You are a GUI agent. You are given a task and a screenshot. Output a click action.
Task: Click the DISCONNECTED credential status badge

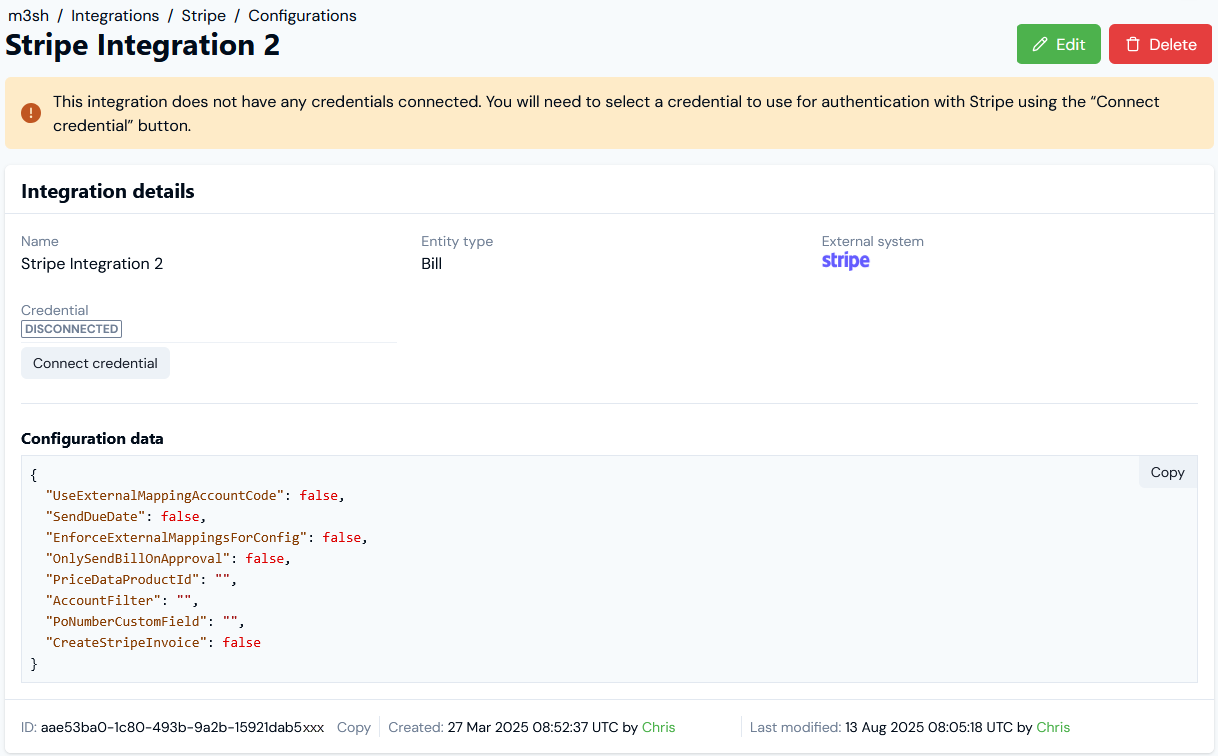point(71,329)
